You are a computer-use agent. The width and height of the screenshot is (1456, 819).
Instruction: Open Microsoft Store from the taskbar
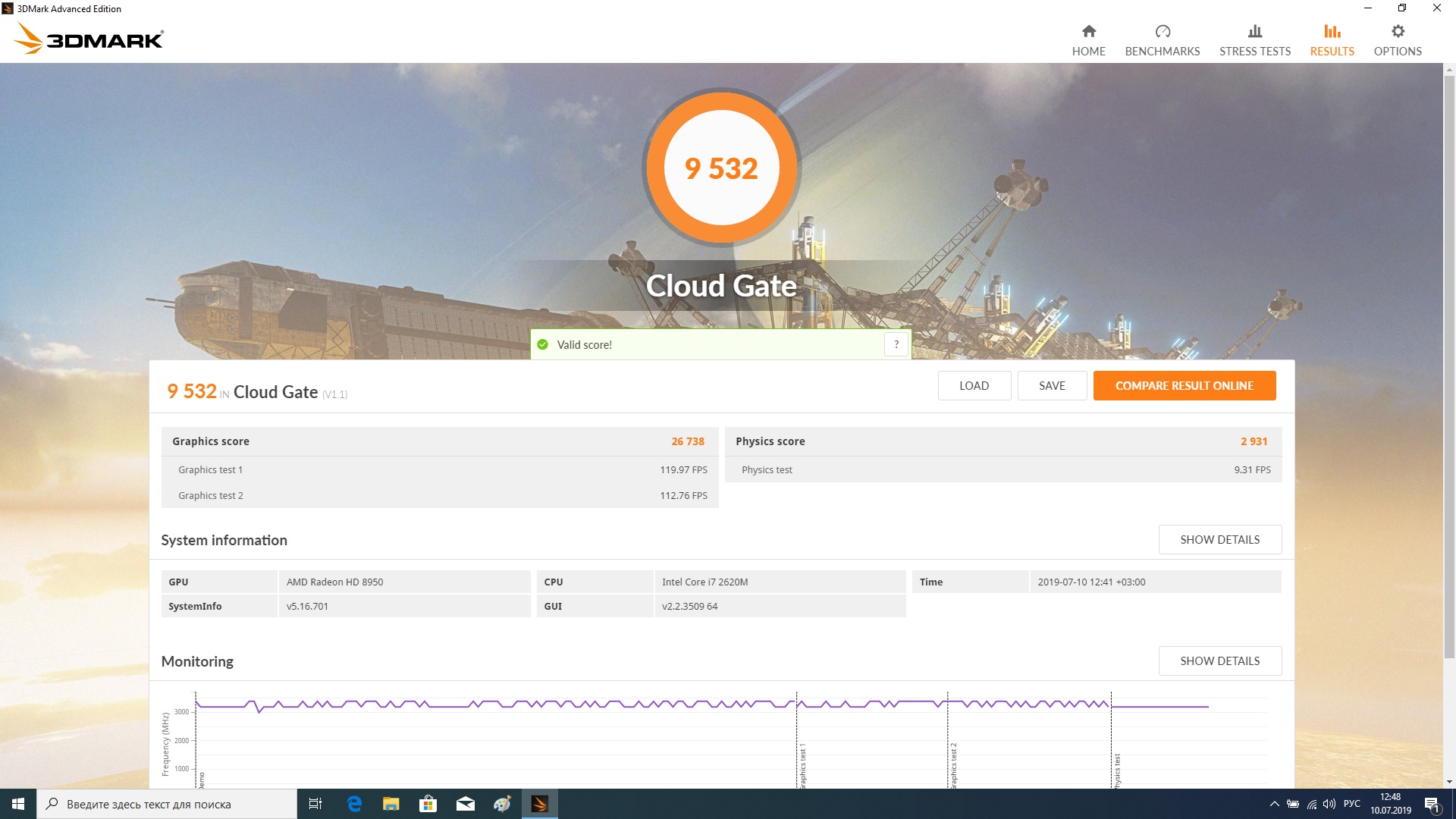(428, 804)
